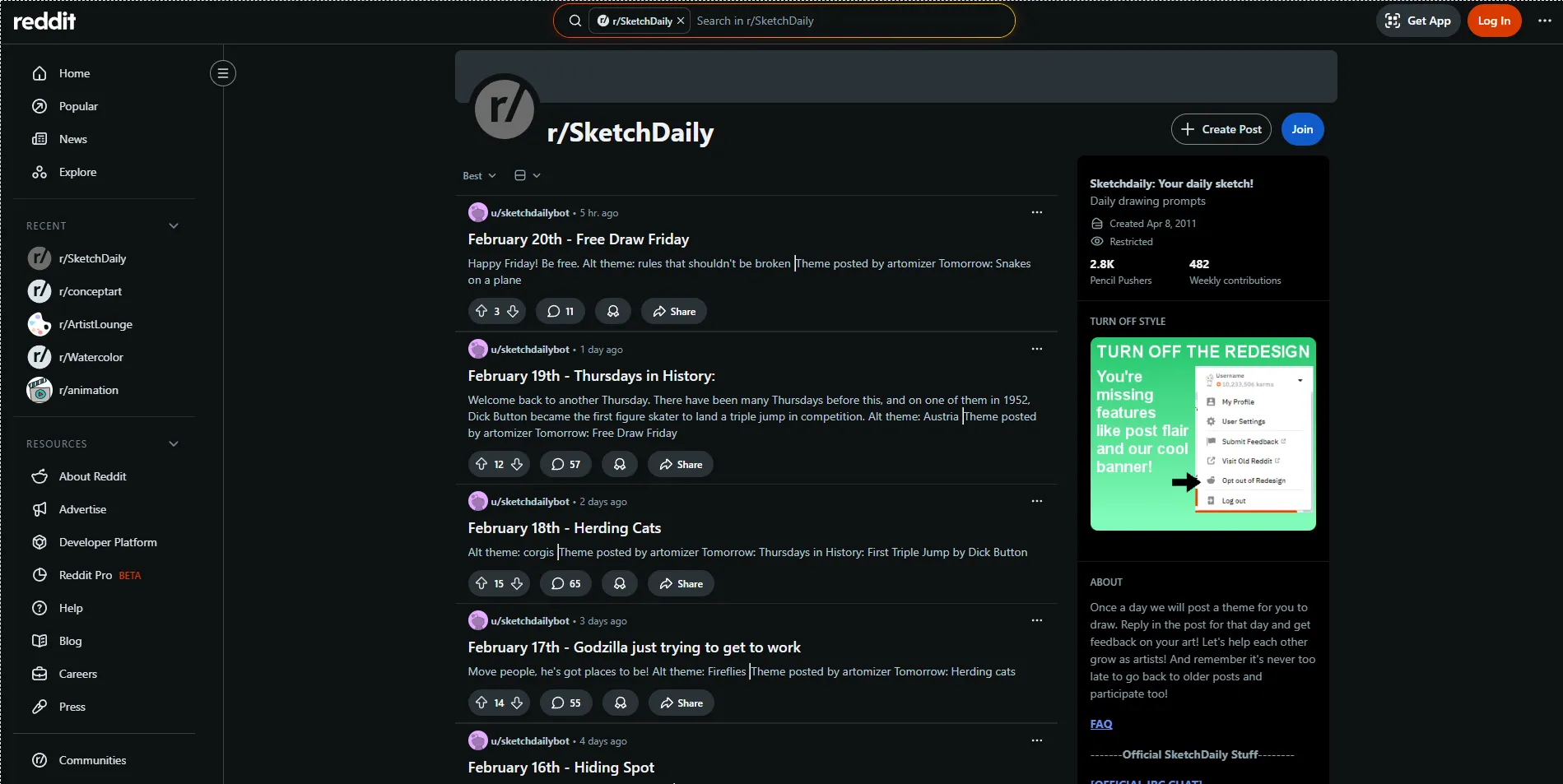Image resolution: width=1563 pixels, height=784 pixels.
Task: Open the FAQ link in About section
Action: (x=1100, y=724)
